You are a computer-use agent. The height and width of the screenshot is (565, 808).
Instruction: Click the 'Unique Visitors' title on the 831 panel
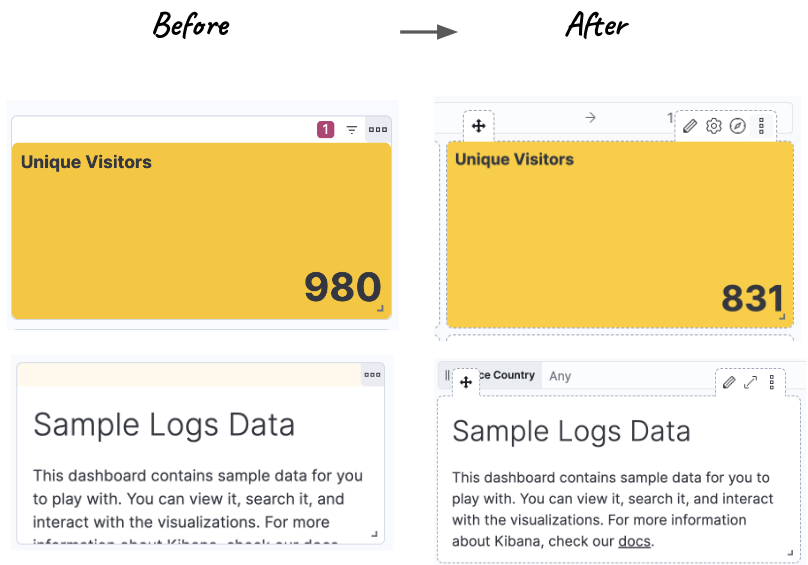click(514, 159)
